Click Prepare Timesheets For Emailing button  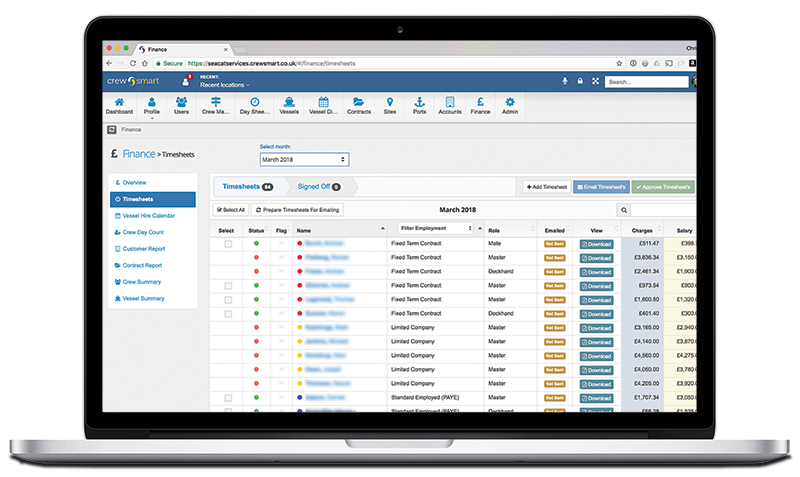(x=299, y=210)
